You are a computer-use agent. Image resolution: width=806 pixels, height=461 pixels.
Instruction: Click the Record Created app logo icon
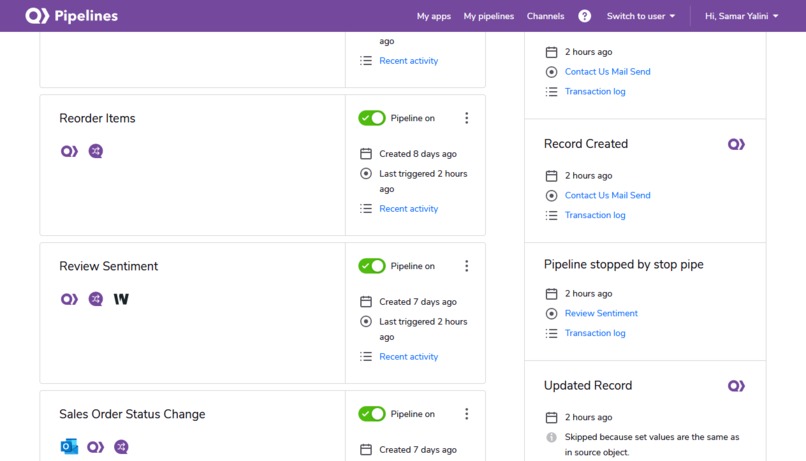(736, 144)
